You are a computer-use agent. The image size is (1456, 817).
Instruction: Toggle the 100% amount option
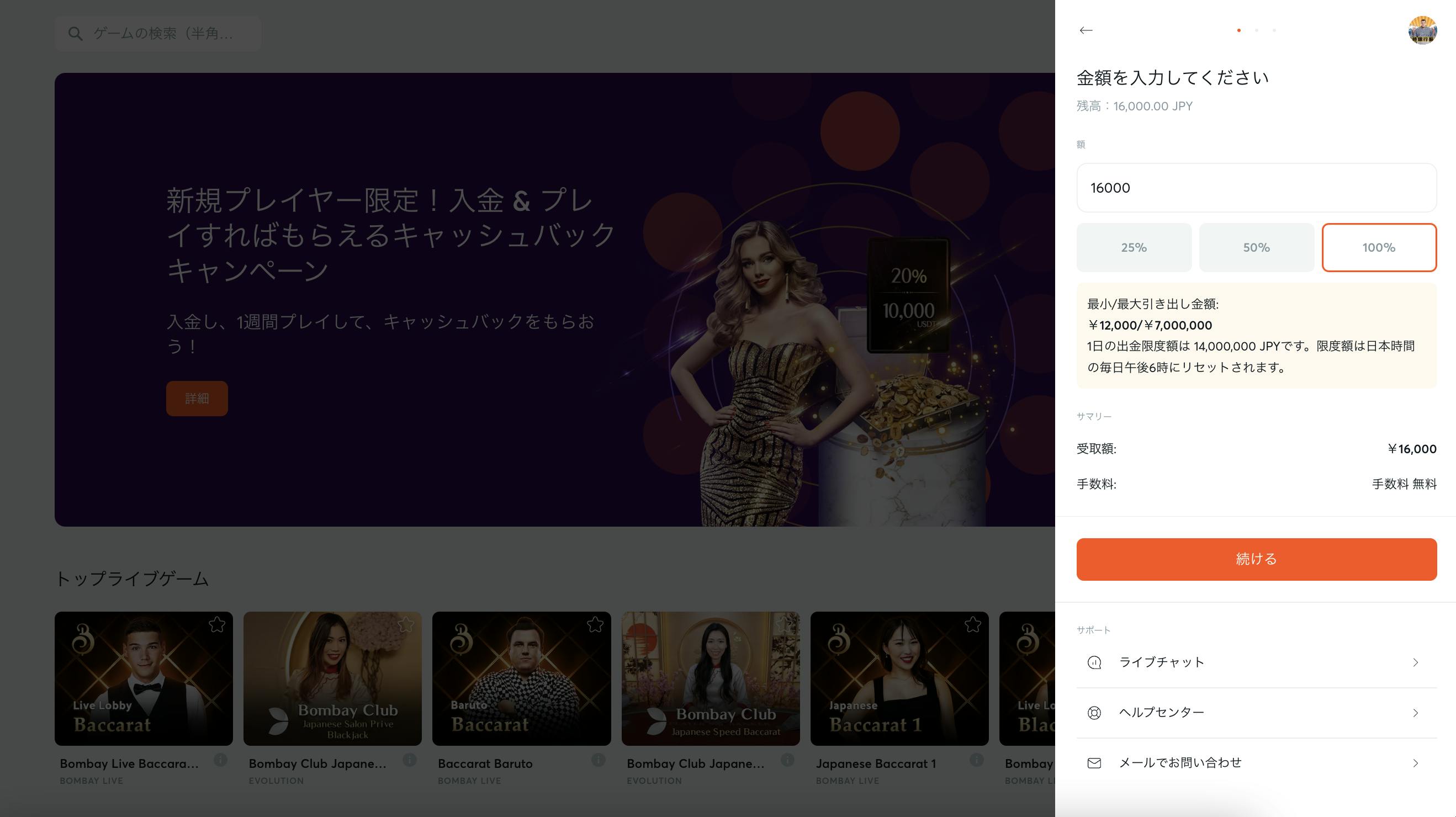(1379, 247)
